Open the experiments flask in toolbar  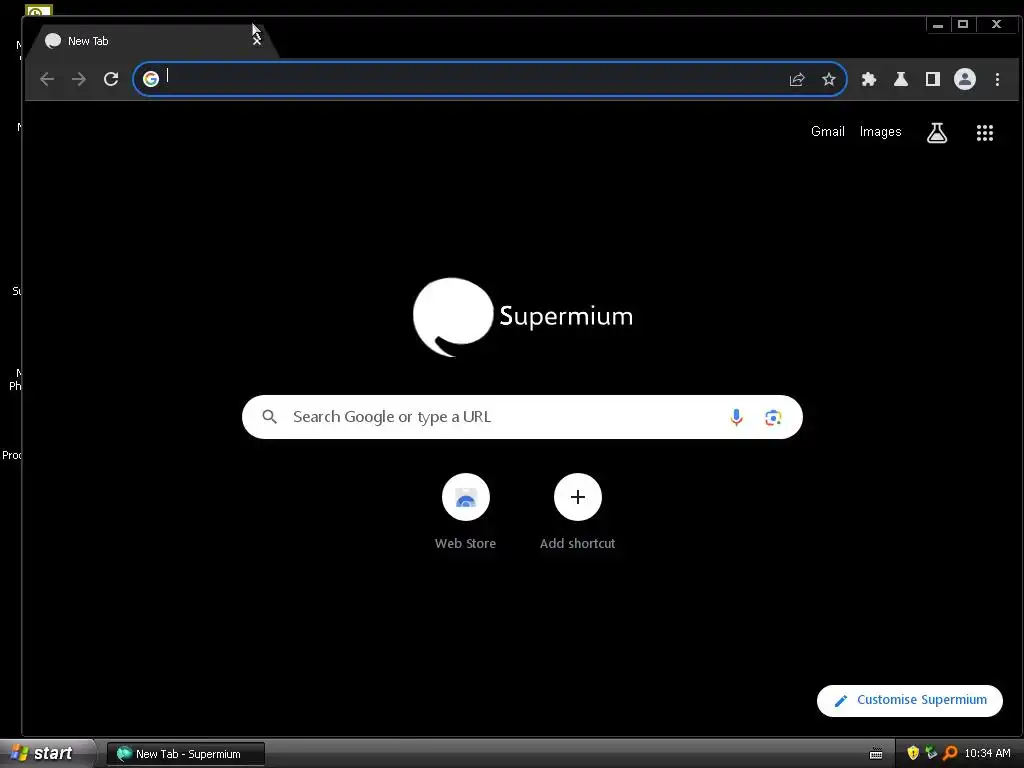pos(901,80)
